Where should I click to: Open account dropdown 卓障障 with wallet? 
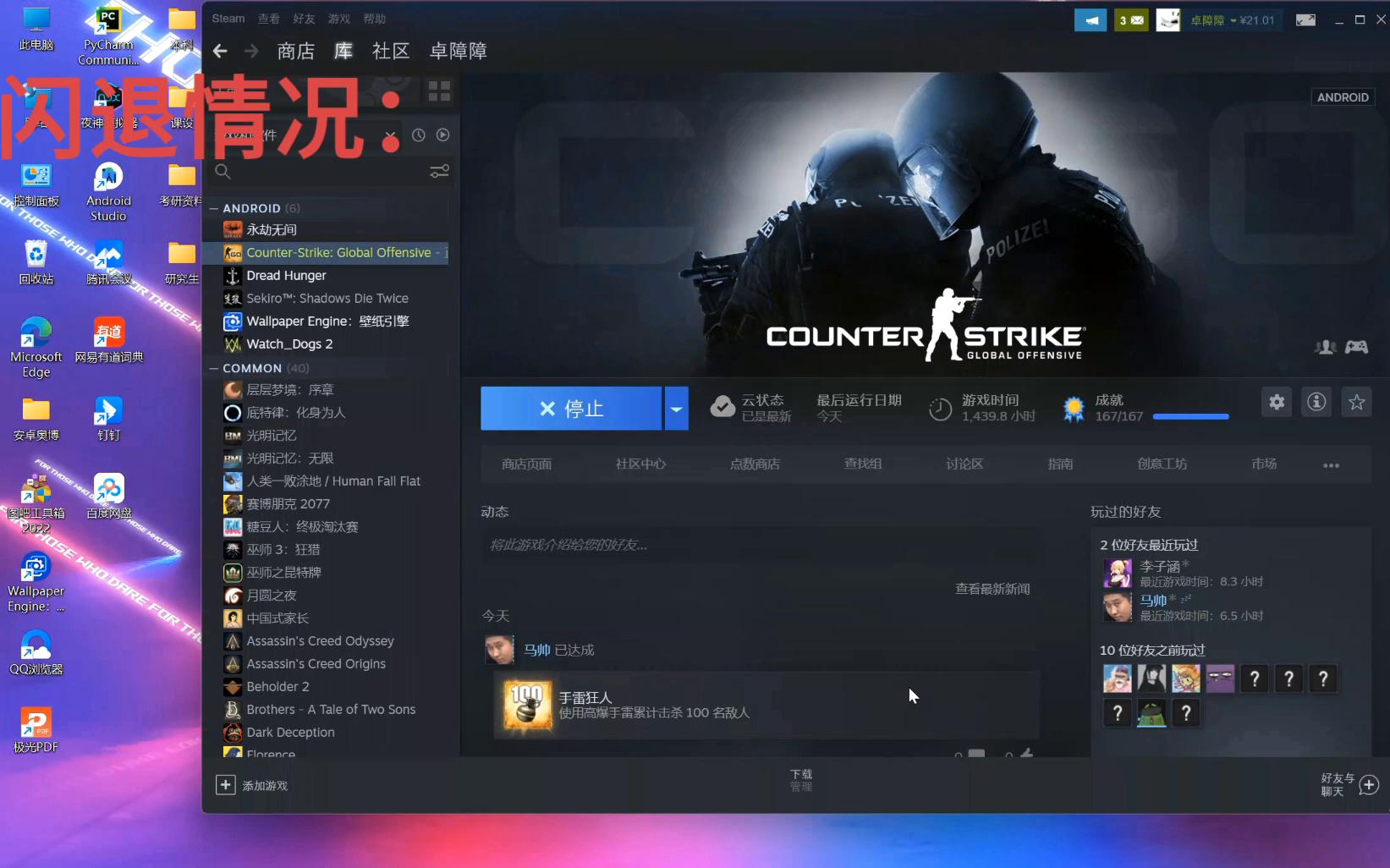[x=1232, y=20]
